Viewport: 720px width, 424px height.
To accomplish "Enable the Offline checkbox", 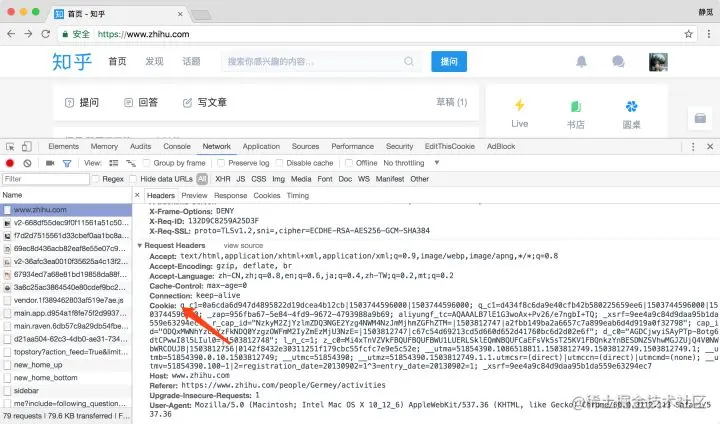I will click(x=349, y=163).
